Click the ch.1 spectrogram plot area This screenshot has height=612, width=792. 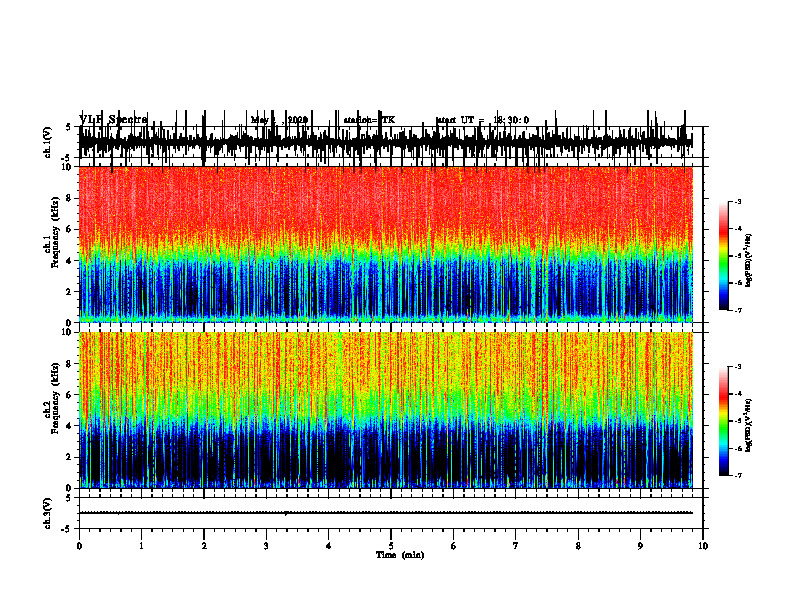[386, 244]
